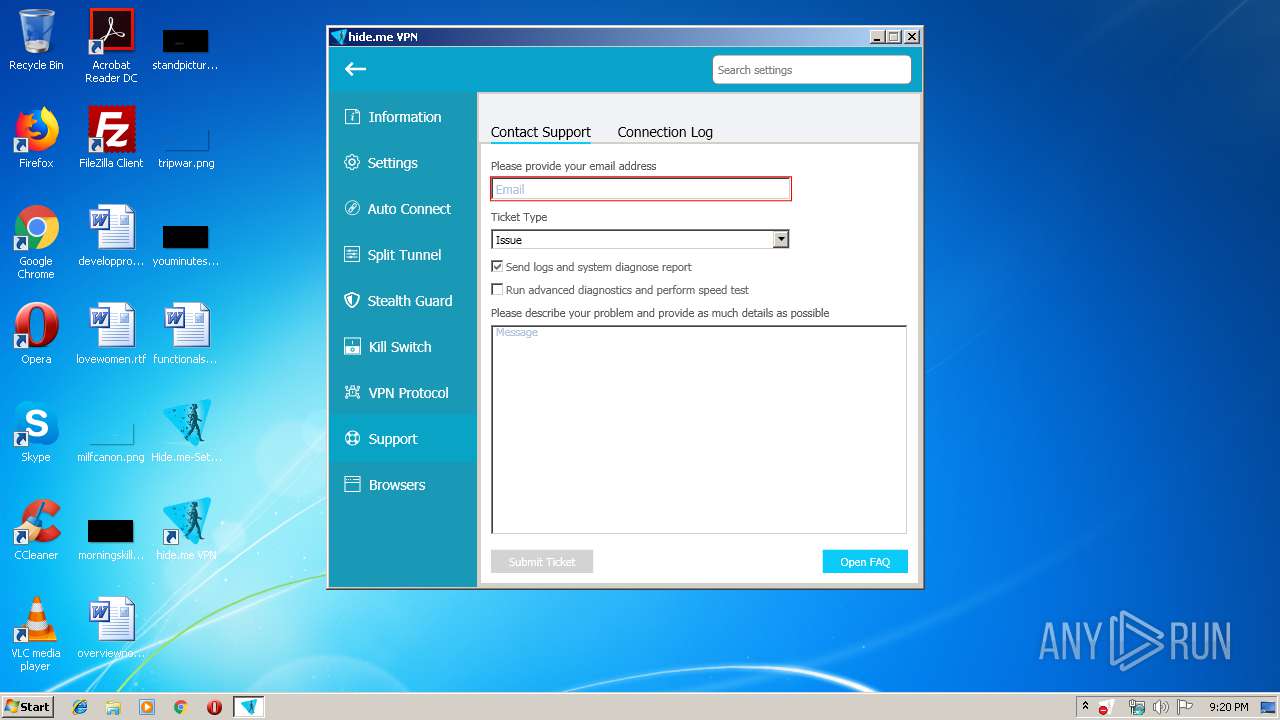Select the Stealth Guard shield icon

coord(352,301)
